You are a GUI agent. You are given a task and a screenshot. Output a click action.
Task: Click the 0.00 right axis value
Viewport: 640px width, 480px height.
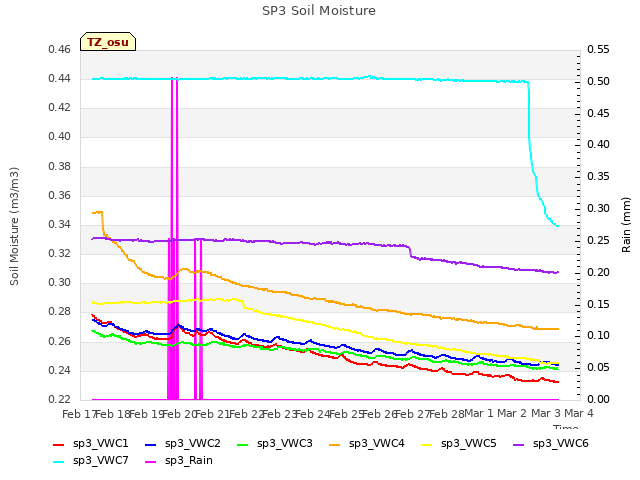click(598, 399)
